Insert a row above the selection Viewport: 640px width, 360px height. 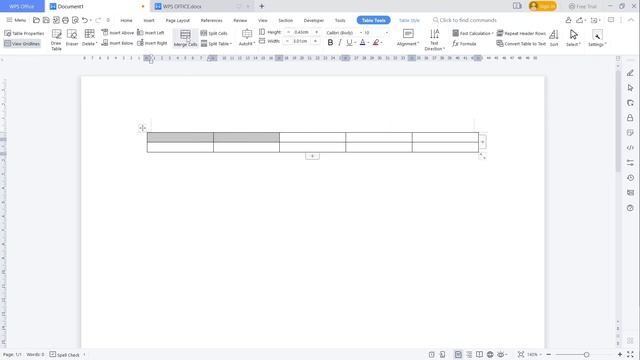coord(118,33)
